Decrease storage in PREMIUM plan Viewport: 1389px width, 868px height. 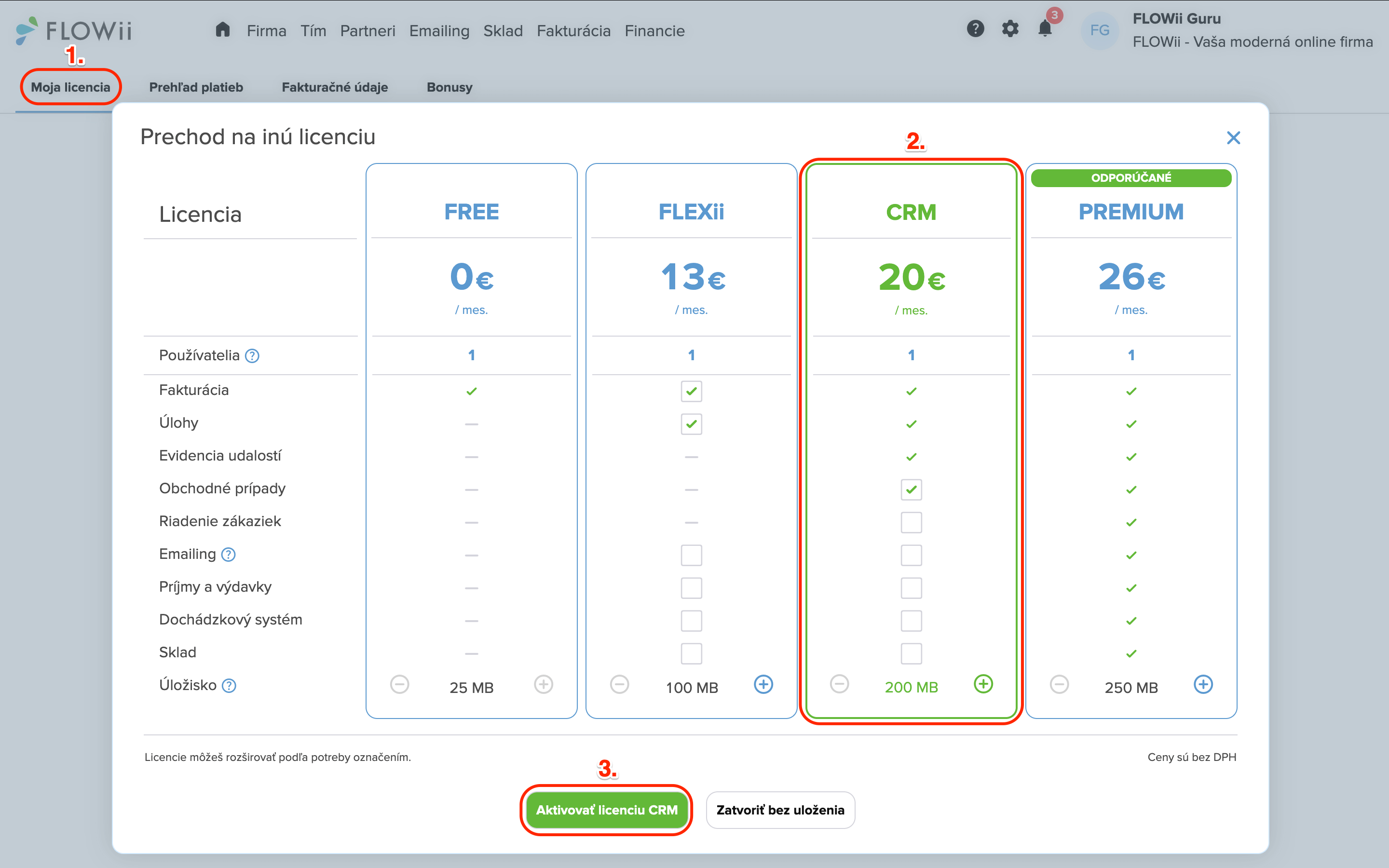coord(1059,684)
